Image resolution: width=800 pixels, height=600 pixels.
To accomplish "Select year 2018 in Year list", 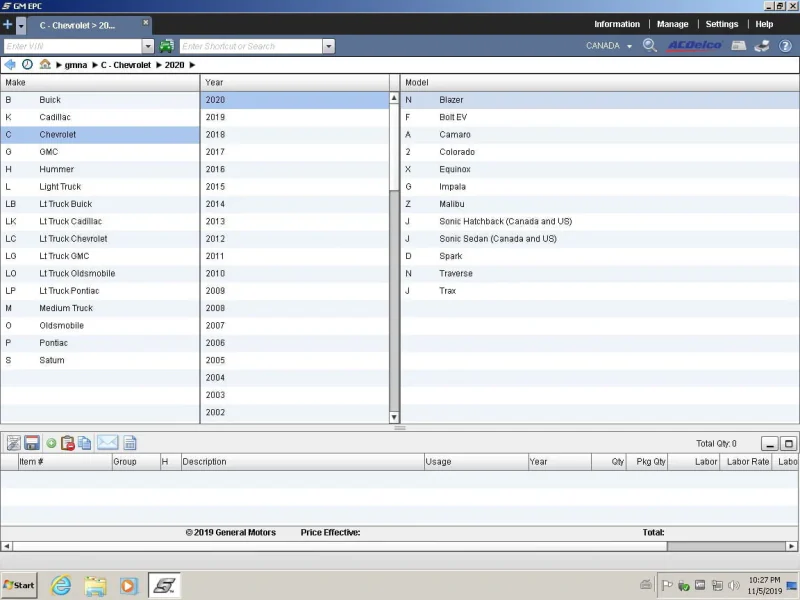I will click(x=295, y=135).
